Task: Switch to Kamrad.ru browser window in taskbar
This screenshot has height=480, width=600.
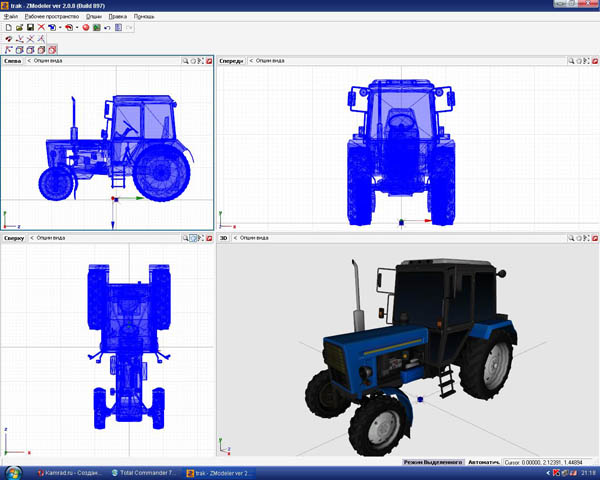Action: [68, 472]
